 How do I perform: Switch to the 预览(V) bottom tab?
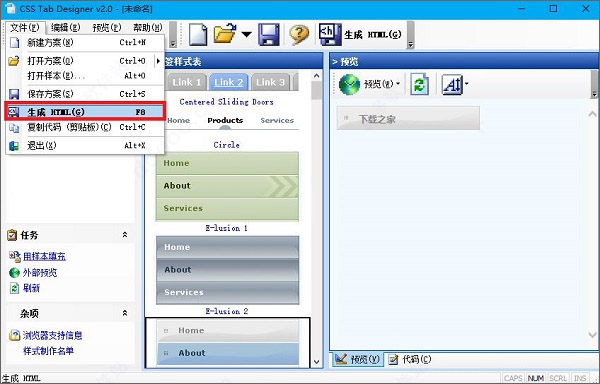(x=357, y=359)
